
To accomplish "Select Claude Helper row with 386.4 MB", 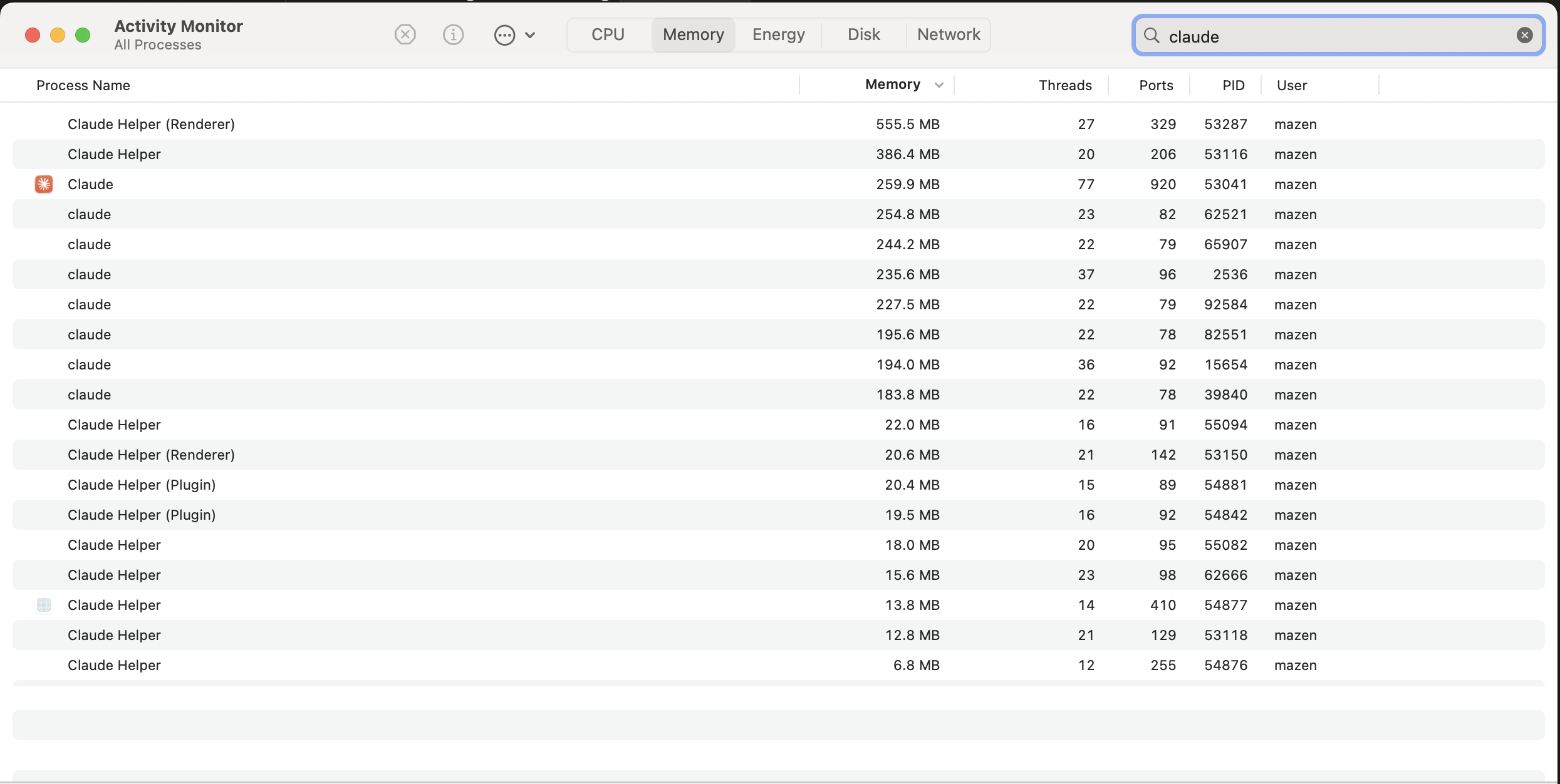I will coord(779,154).
